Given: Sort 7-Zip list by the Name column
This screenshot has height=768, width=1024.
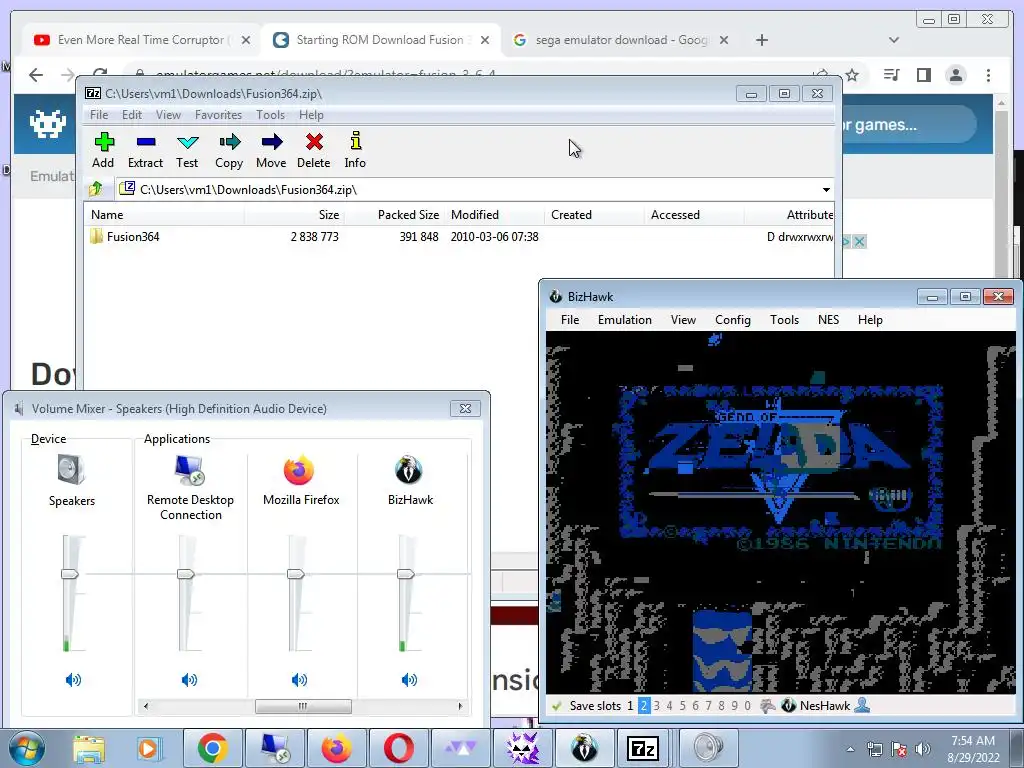Looking at the screenshot, I should point(165,215).
